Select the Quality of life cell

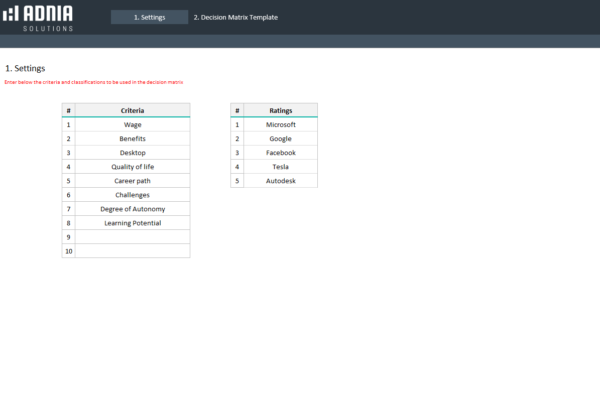click(132, 167)
